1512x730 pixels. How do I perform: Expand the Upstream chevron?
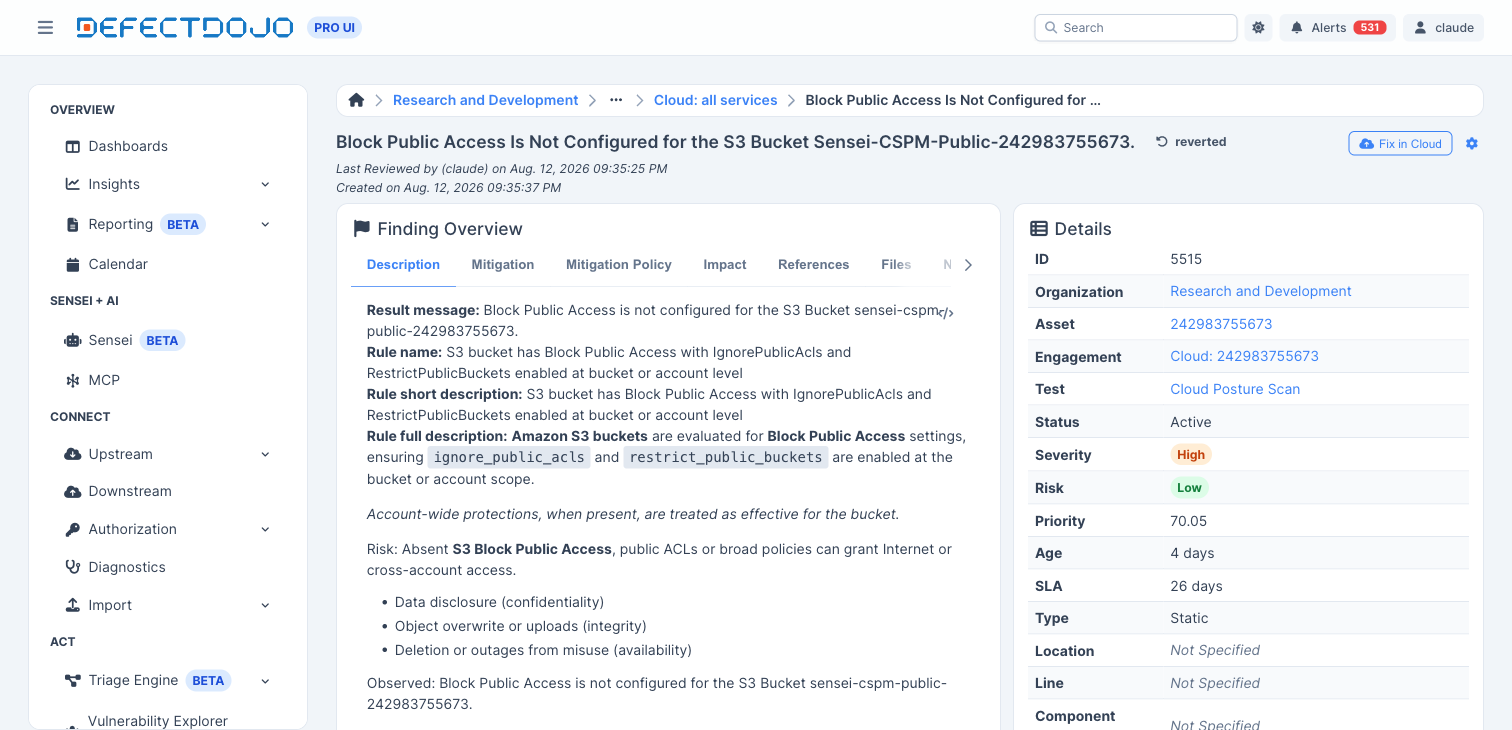pyautogui.click(x=265, y=454)
